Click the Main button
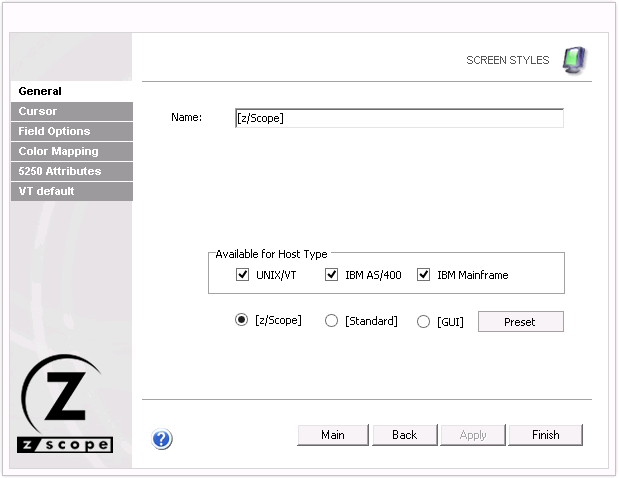619x478 pixels. (x=333, y=435)
